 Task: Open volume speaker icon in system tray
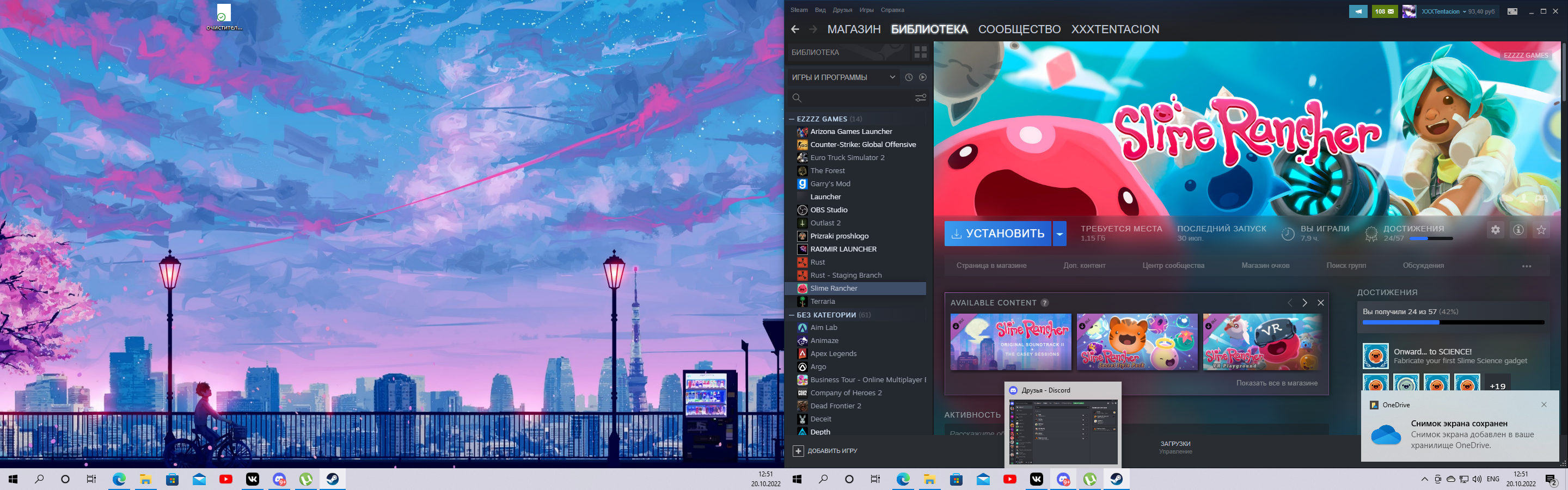[1477, 479]
